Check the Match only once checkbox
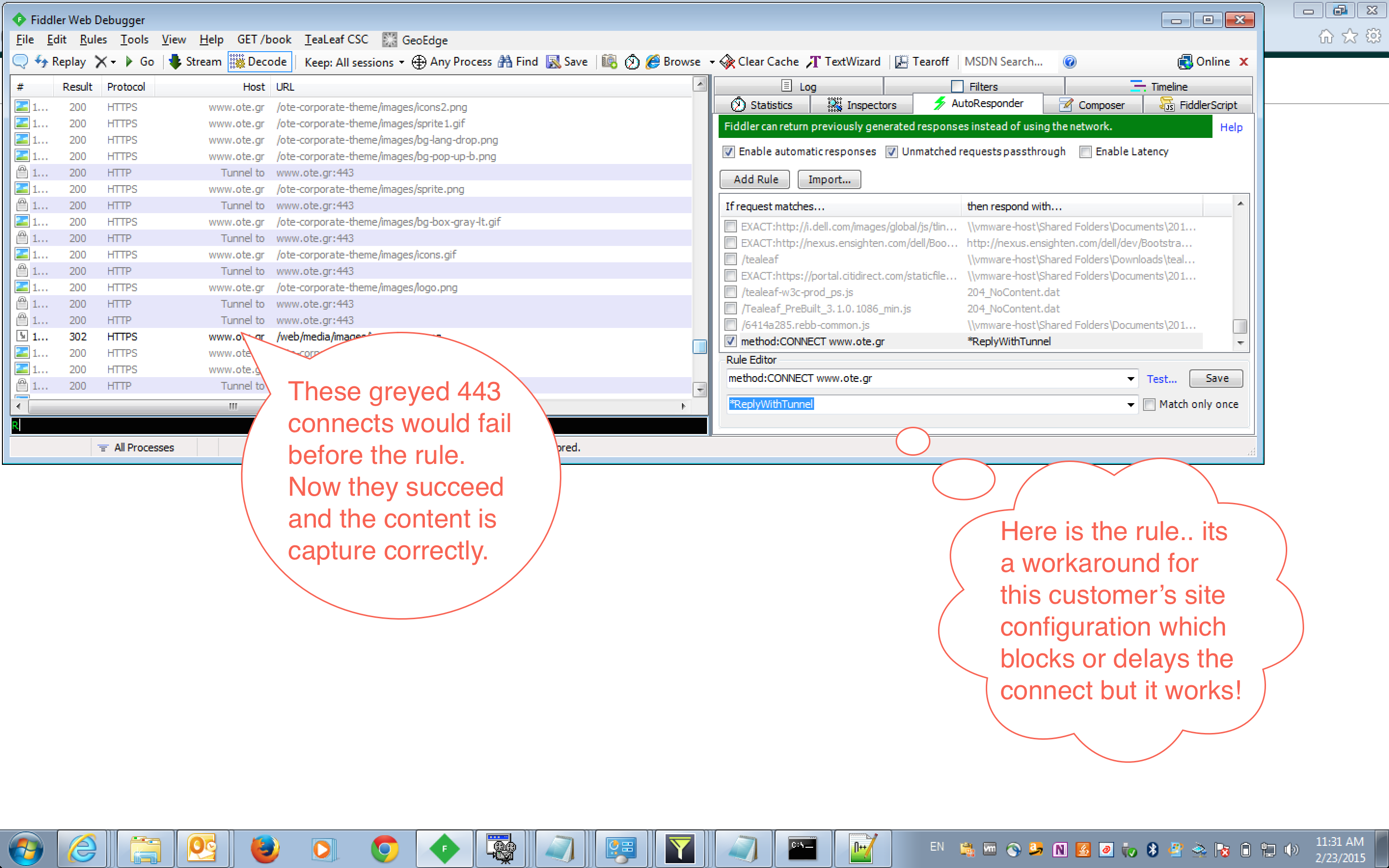The width and height of the screenshot is (1389, 868). point(1149,405)
